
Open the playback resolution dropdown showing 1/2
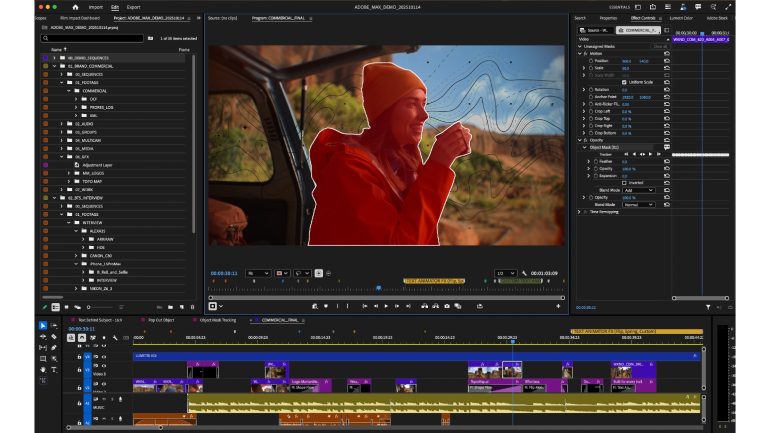(506, 273)
